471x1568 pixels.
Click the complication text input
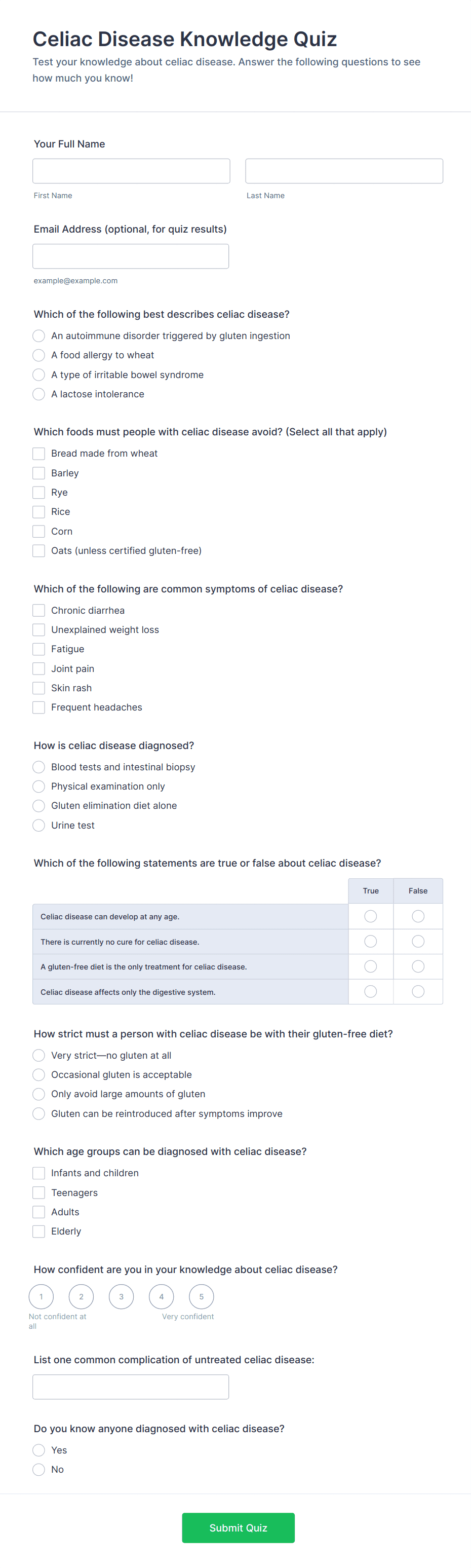tap(131, 1387)
